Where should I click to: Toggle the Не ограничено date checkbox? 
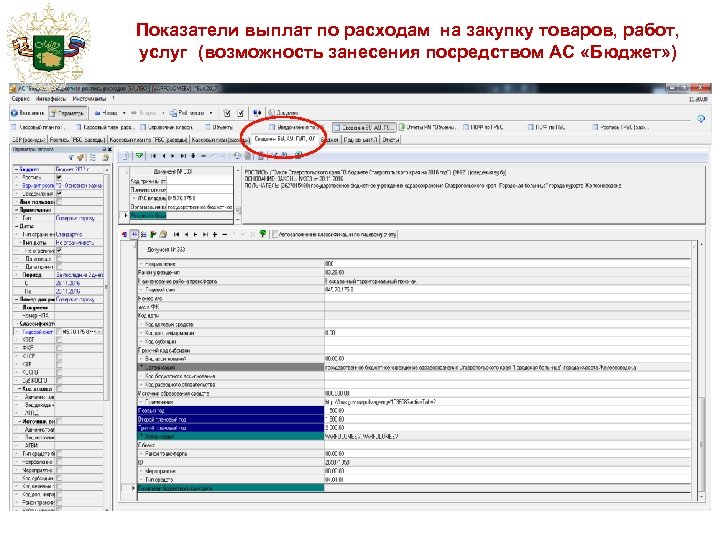tap(59, 251)
